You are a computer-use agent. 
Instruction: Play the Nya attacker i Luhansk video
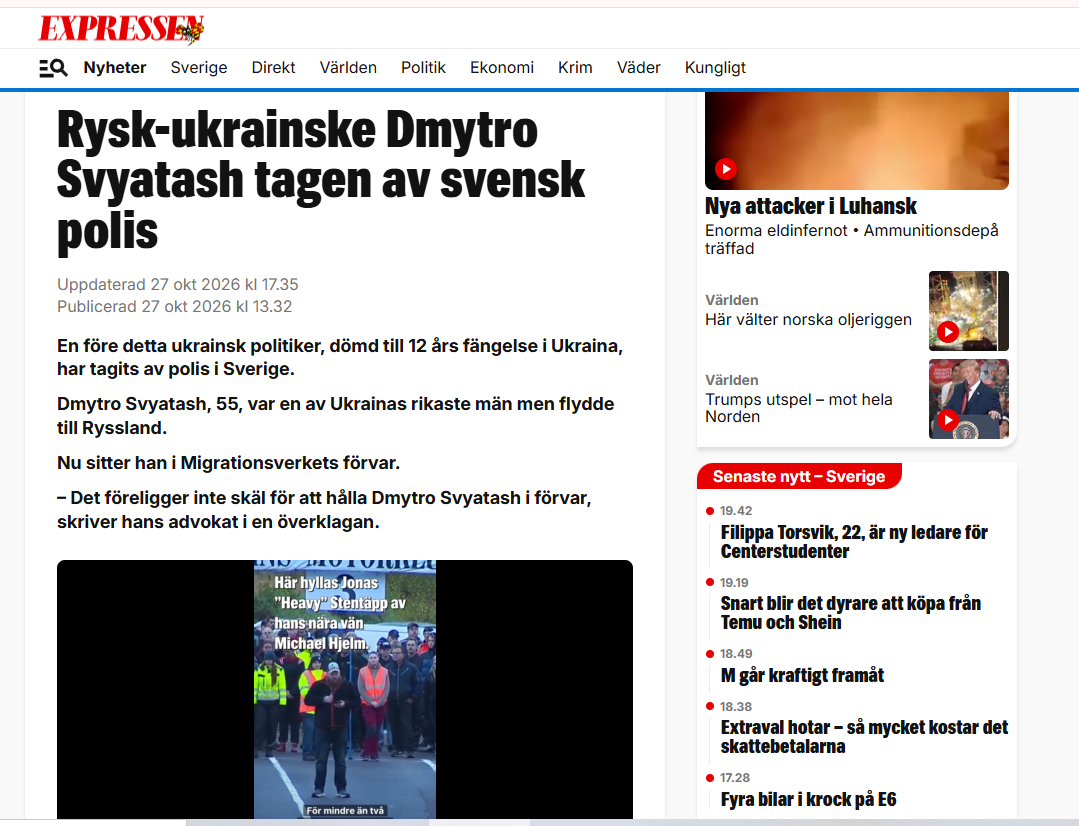[x=726, y=169]
